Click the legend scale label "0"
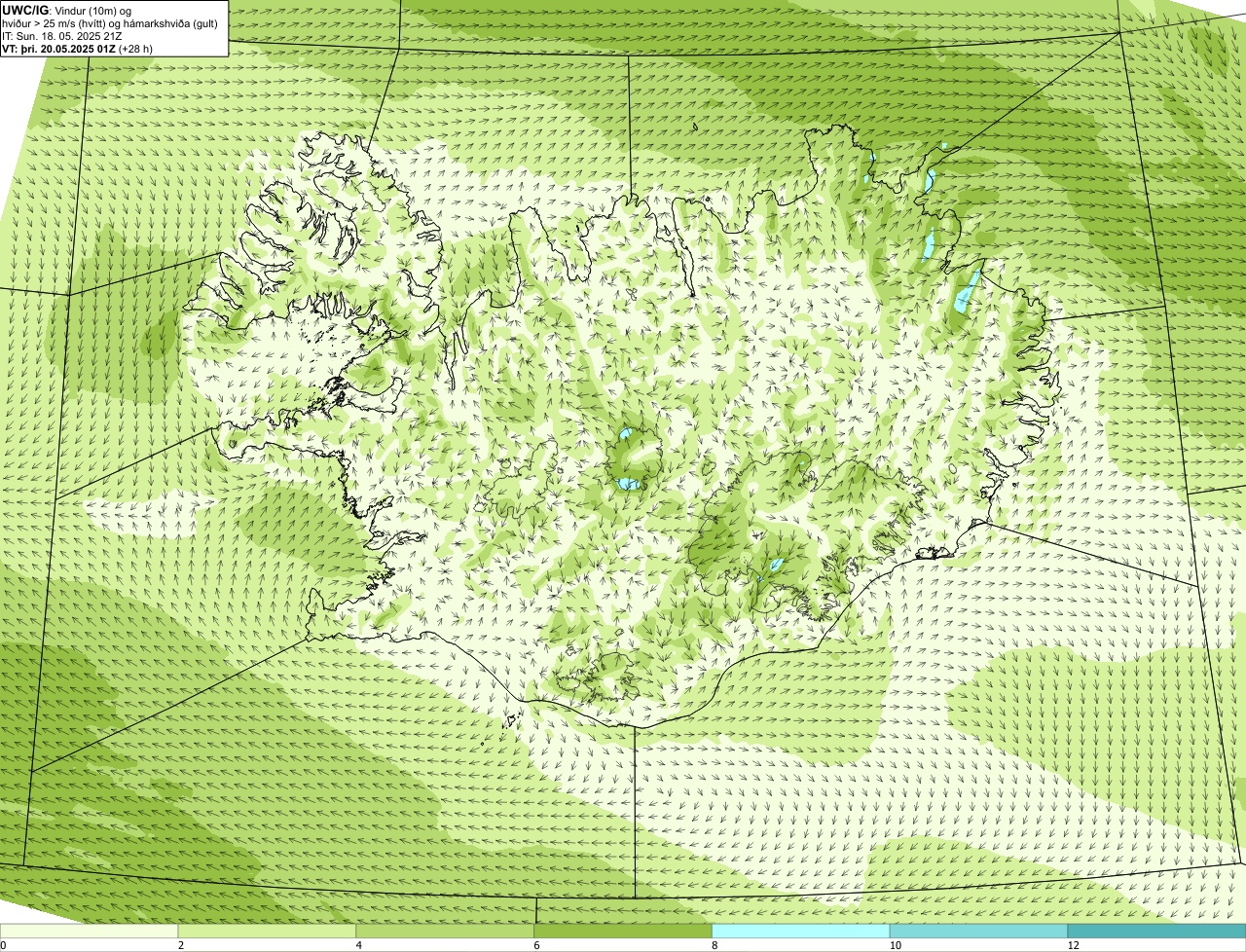Screen dimensions: 1246x952 (x=3, y=945)
